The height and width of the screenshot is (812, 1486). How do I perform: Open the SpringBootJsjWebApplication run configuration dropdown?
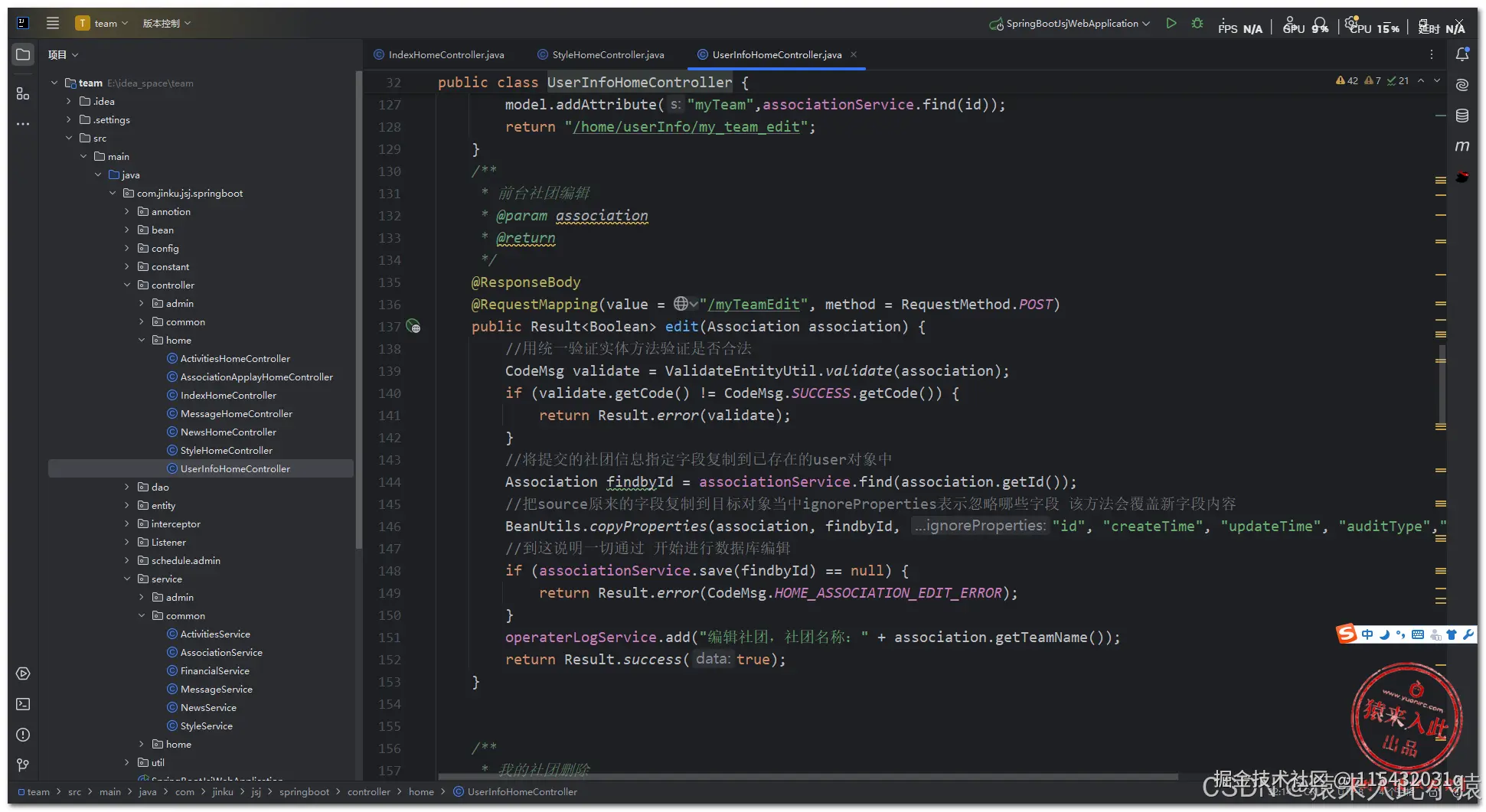click(1070, 23)
